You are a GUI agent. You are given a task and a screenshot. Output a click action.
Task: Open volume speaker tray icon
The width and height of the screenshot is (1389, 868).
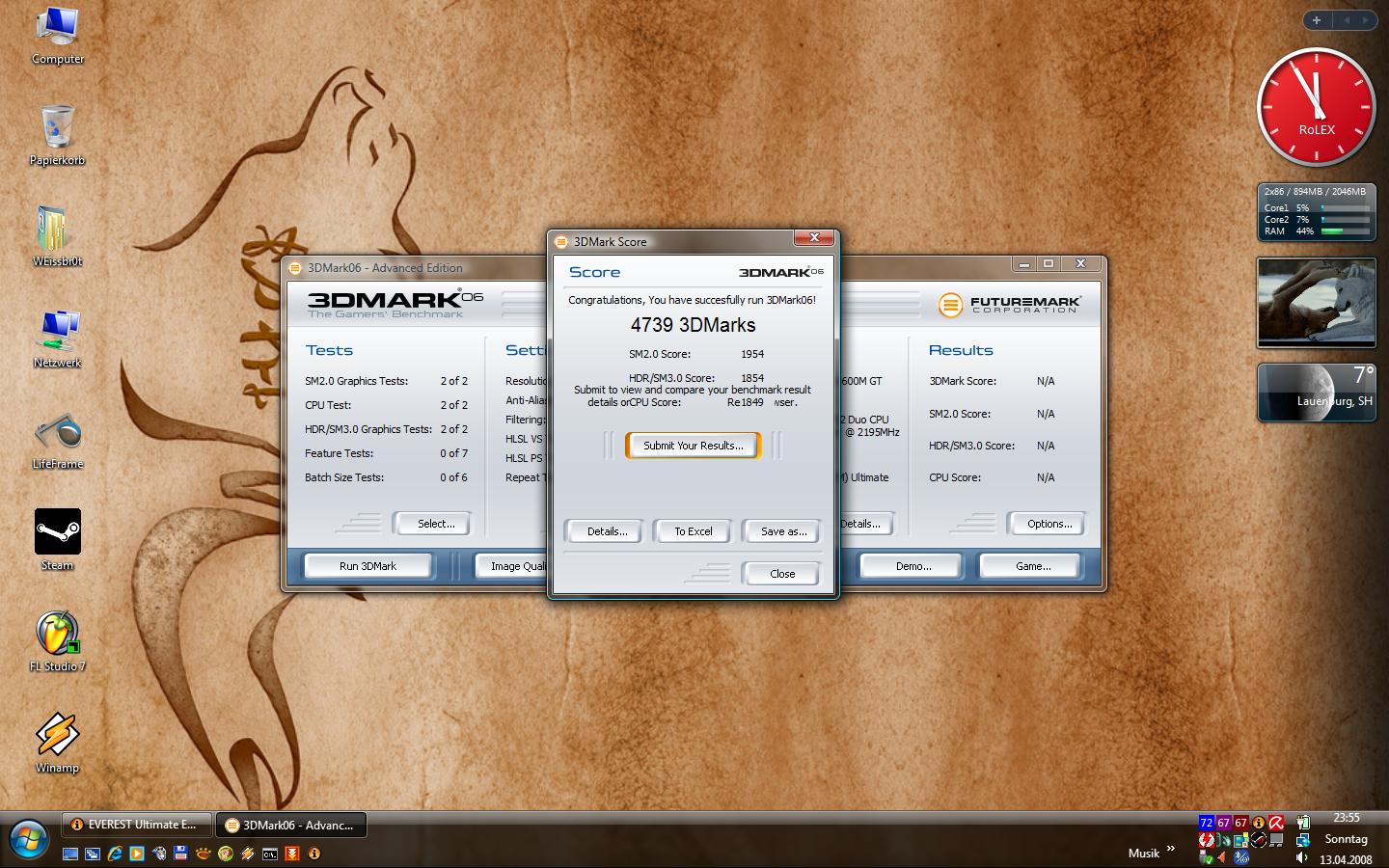coord(1302,857)
